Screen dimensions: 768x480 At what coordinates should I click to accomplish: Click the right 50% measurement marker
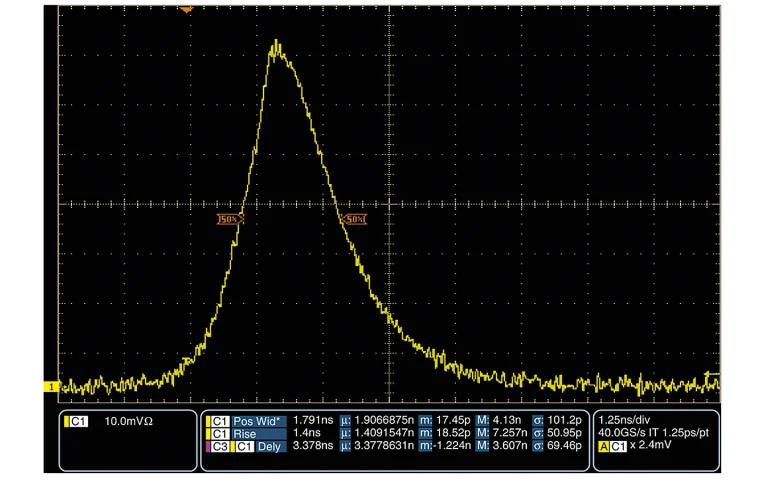354,219
